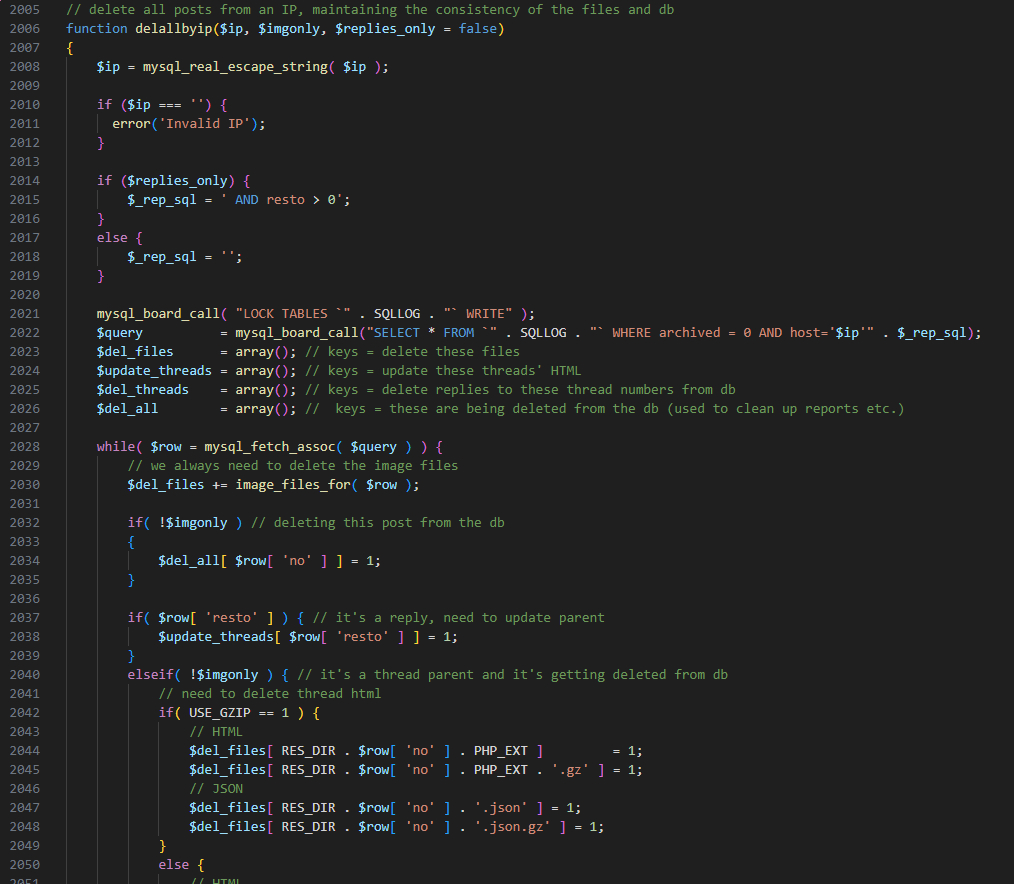Click the comment about updating threads' HTML
The image size is (1014, 884).
[443, 371]
